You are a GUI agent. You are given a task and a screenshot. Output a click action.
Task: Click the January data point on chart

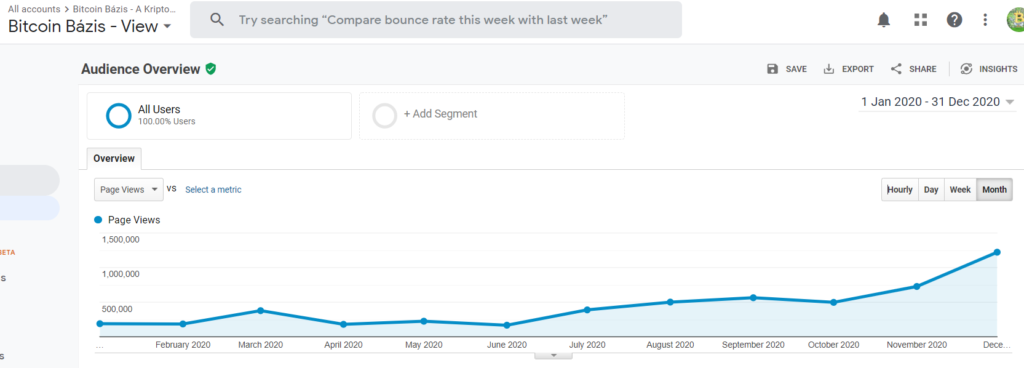99,324
